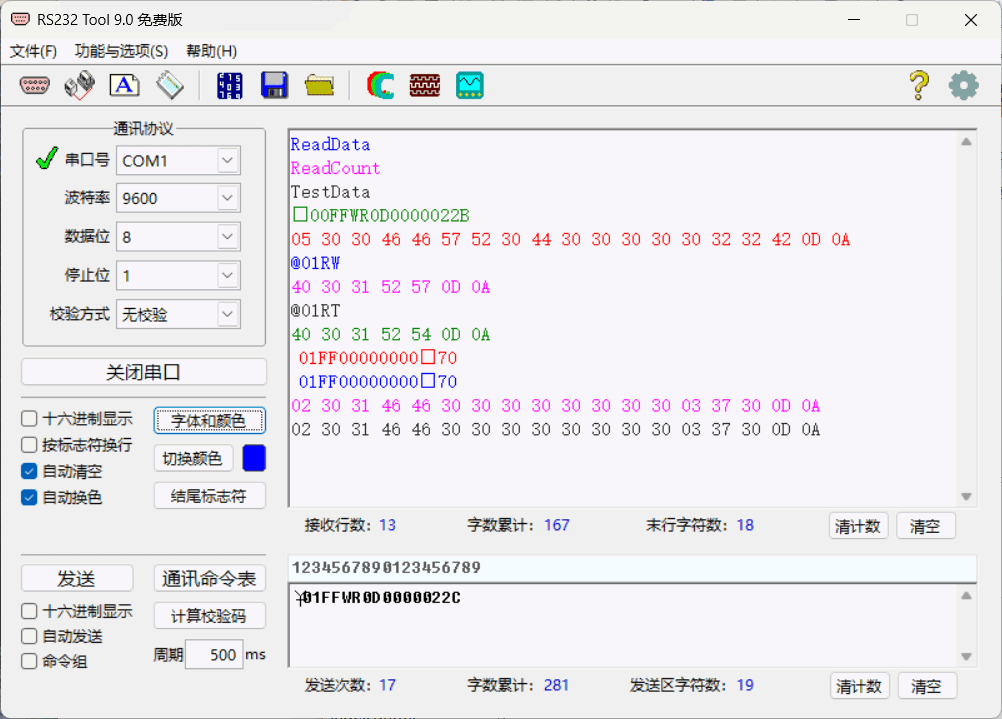This screenshot has height=719, width=1002.
Task: Click the green 40 30 31 52 54 0D 0A line
Action: [x=391, y=334]
